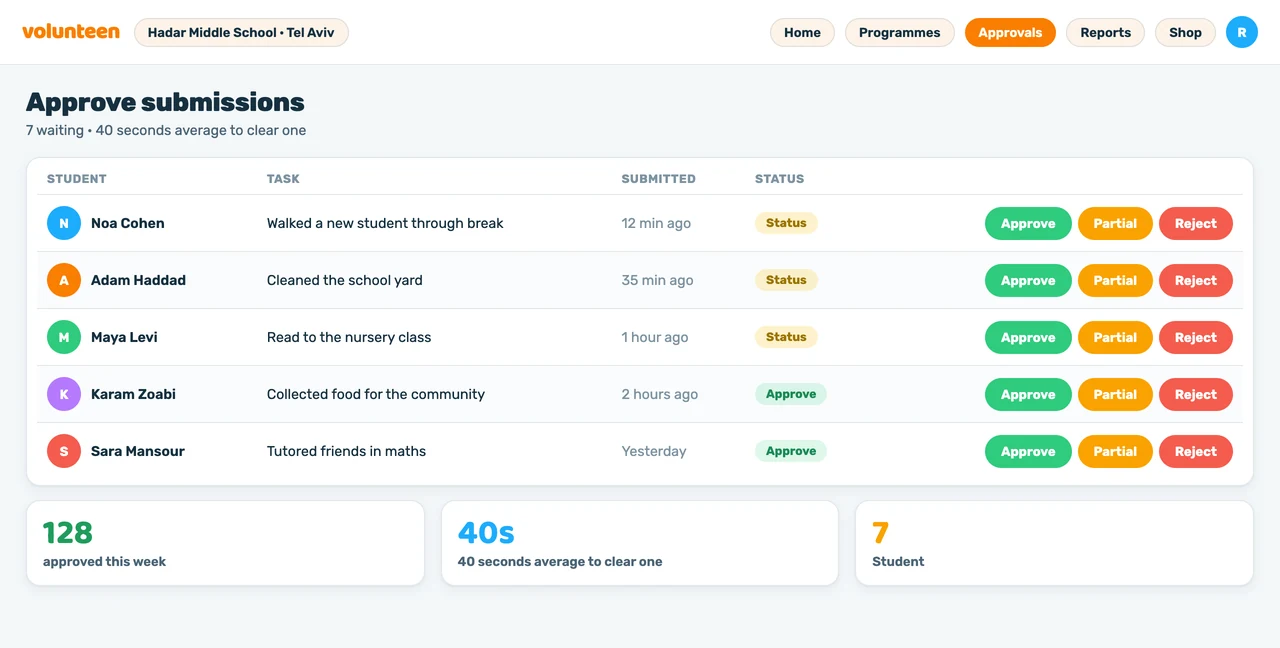1280x648 pixels.
Task: Reject Maya Levi's submission
Action: [x=1196, y=337]
